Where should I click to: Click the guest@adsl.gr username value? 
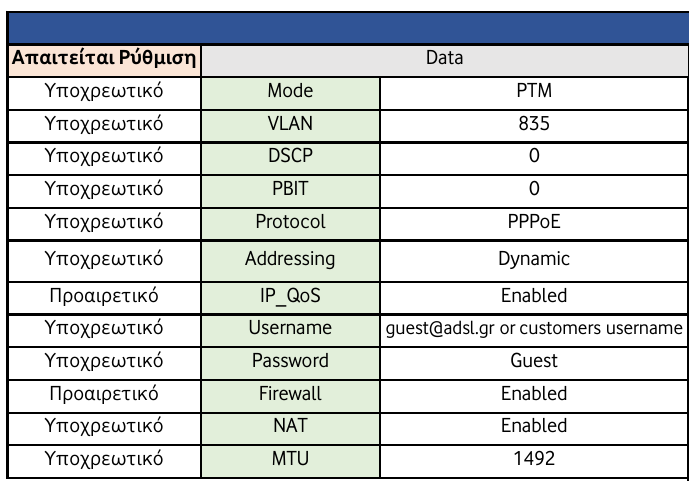click(x=534, y=329)
